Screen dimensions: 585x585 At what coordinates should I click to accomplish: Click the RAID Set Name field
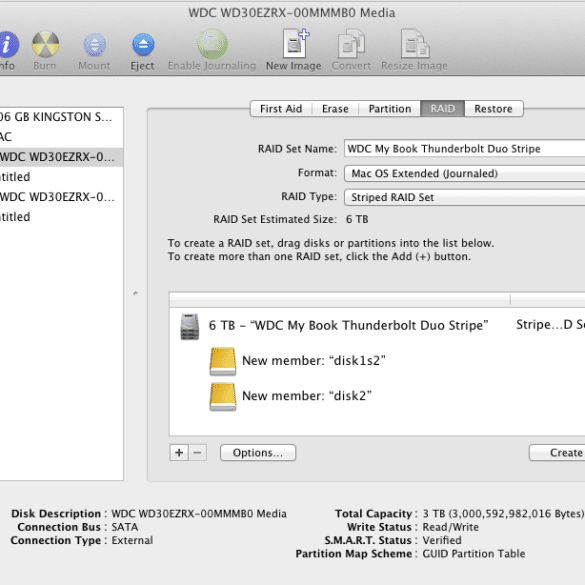(x=464, y=148)
